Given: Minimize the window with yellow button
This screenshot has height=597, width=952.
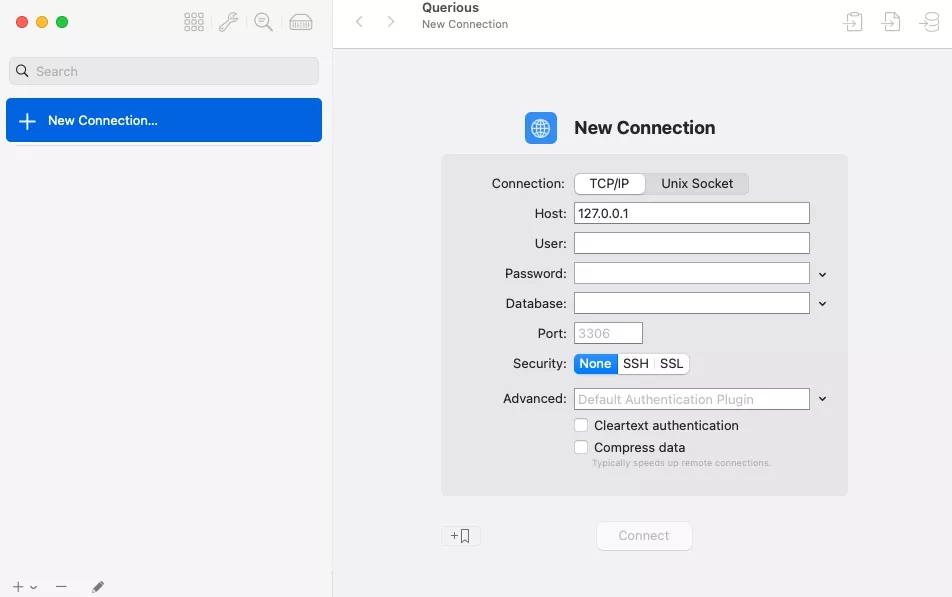Looking at the screenshot, I should pyautogui.click(x=42, y=22).
